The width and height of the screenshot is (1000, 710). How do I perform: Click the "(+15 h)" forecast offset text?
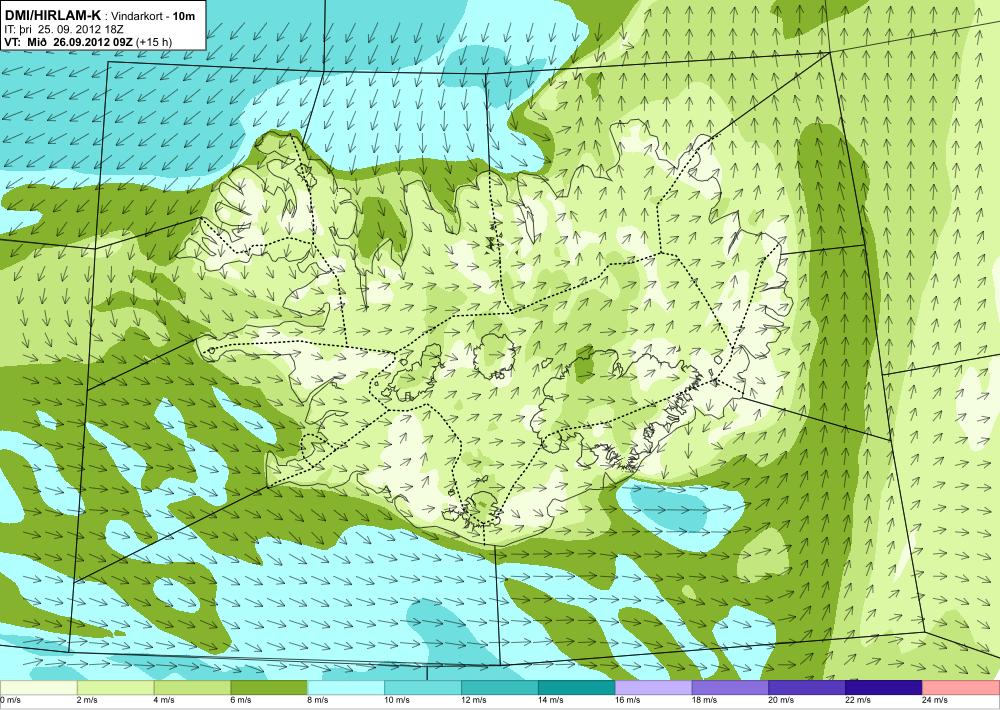point(154,42)
